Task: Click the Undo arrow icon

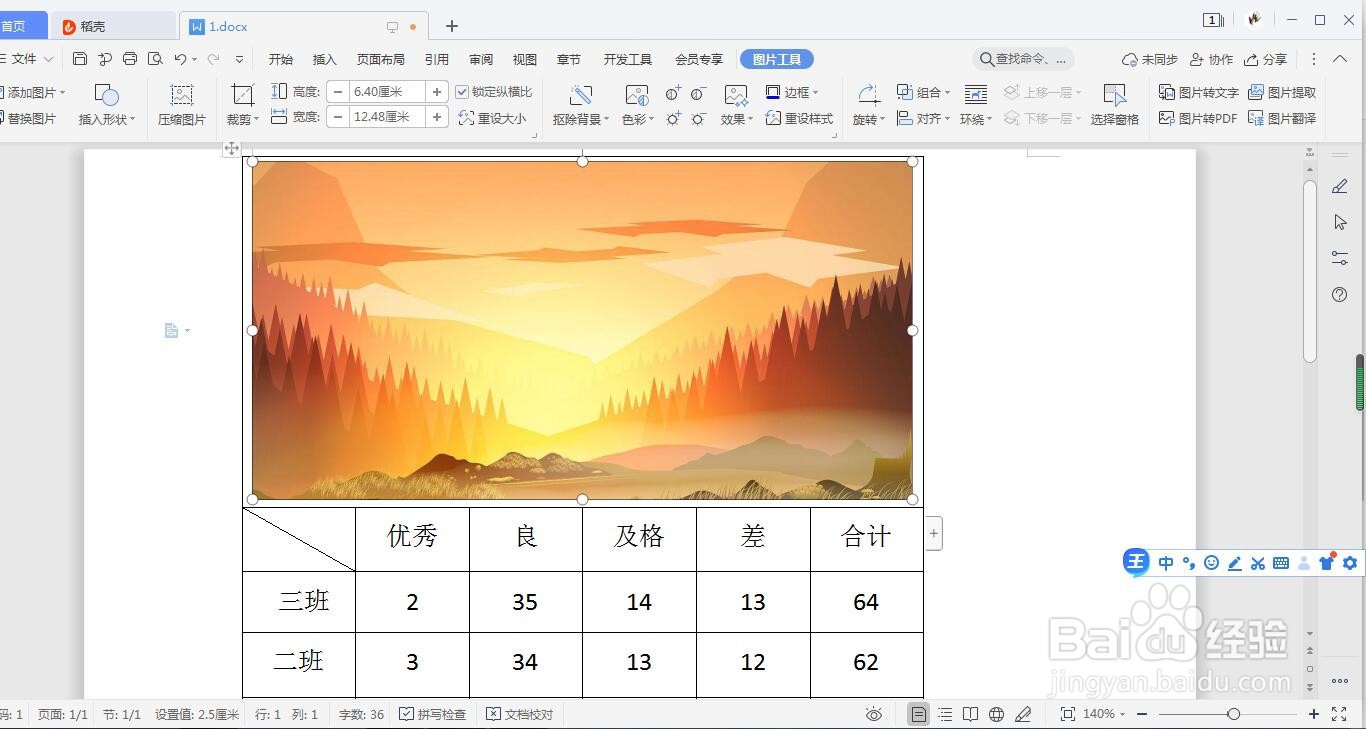Action: coord(180,59)
